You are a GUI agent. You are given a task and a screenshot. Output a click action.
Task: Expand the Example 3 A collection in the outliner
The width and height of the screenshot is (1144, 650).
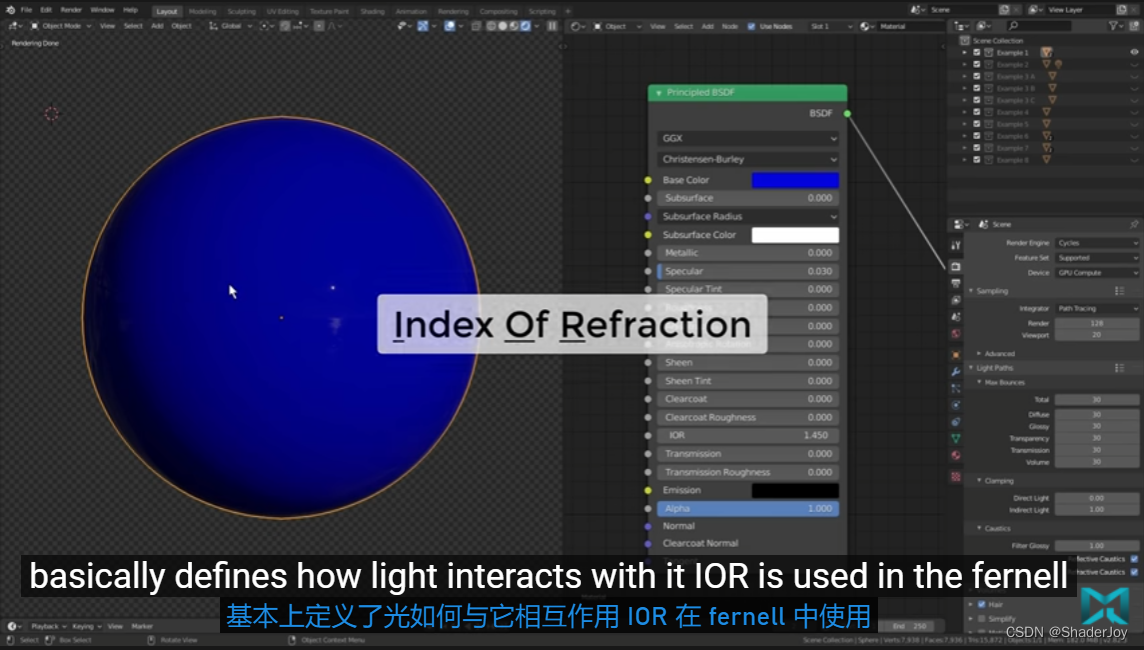click(964, 76)
